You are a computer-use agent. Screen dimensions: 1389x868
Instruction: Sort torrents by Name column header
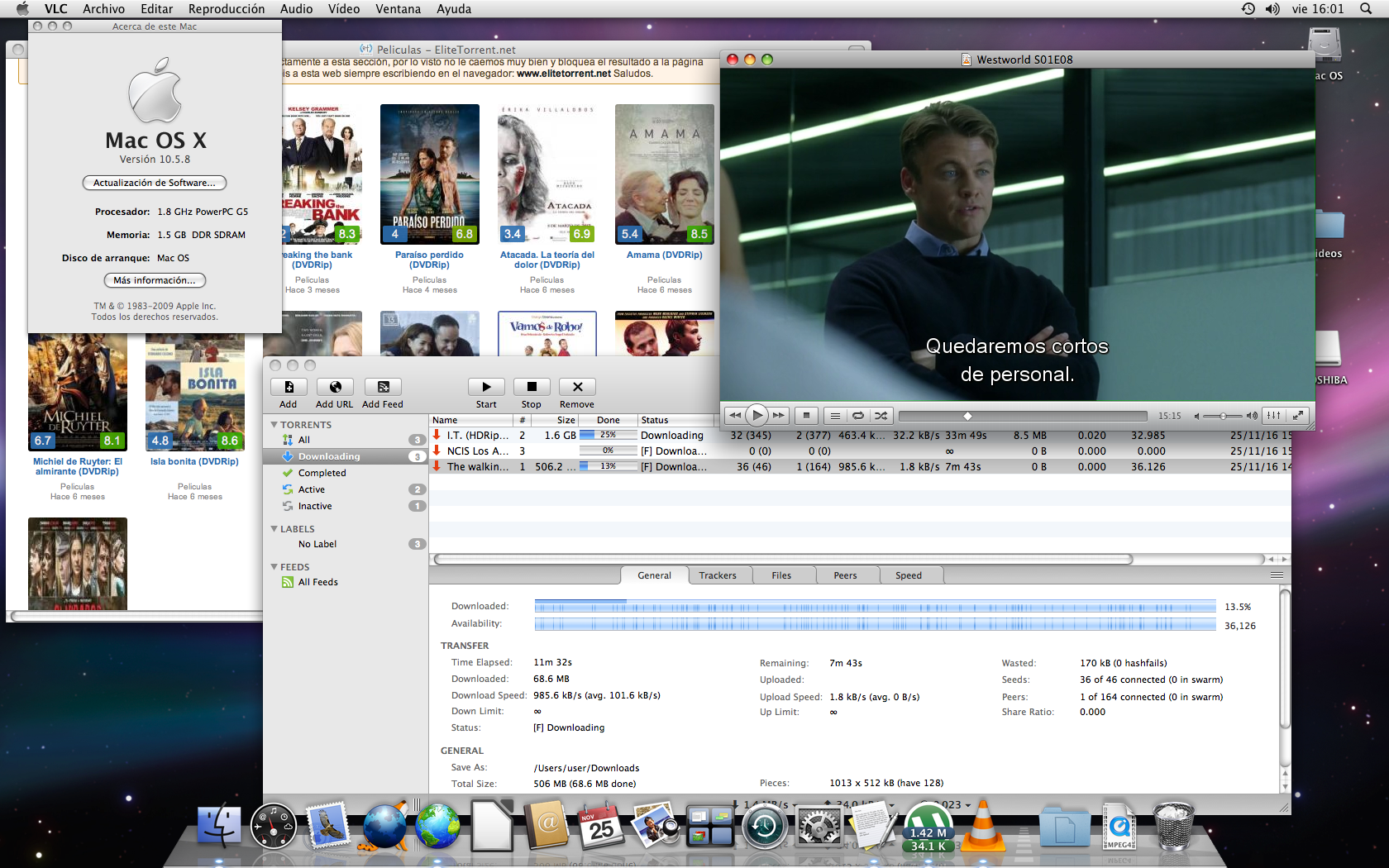(470, 420)
